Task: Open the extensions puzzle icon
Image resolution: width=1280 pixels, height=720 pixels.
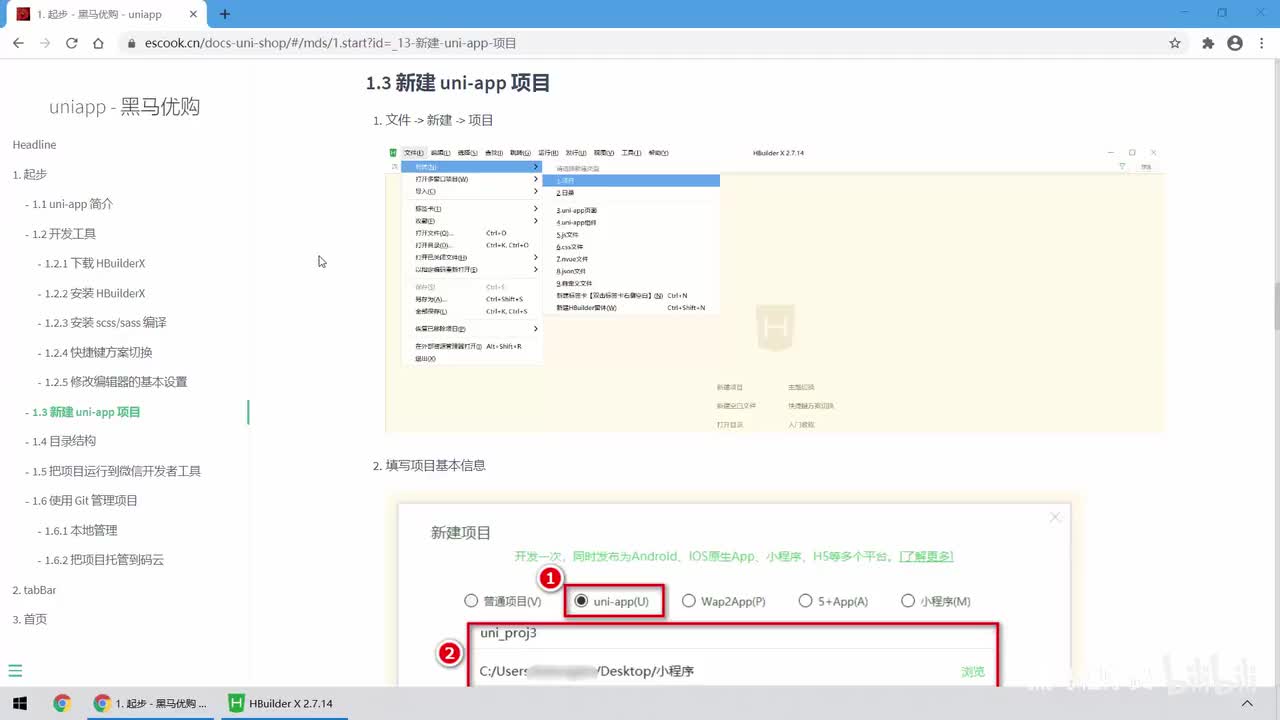Action: pyautogui.click(x=1208, y=43)
